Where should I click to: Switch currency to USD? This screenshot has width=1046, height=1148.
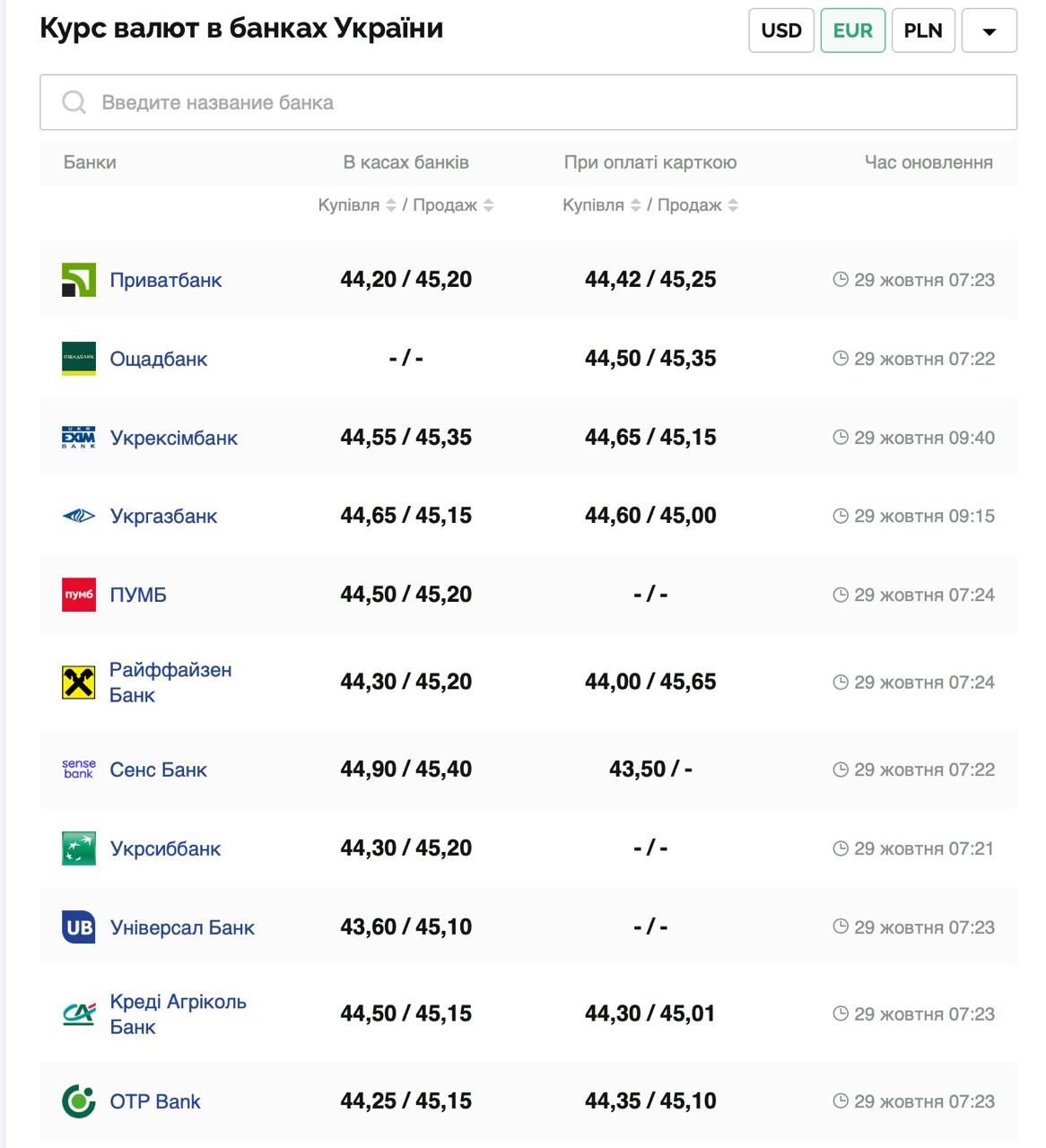pos(780,30)
